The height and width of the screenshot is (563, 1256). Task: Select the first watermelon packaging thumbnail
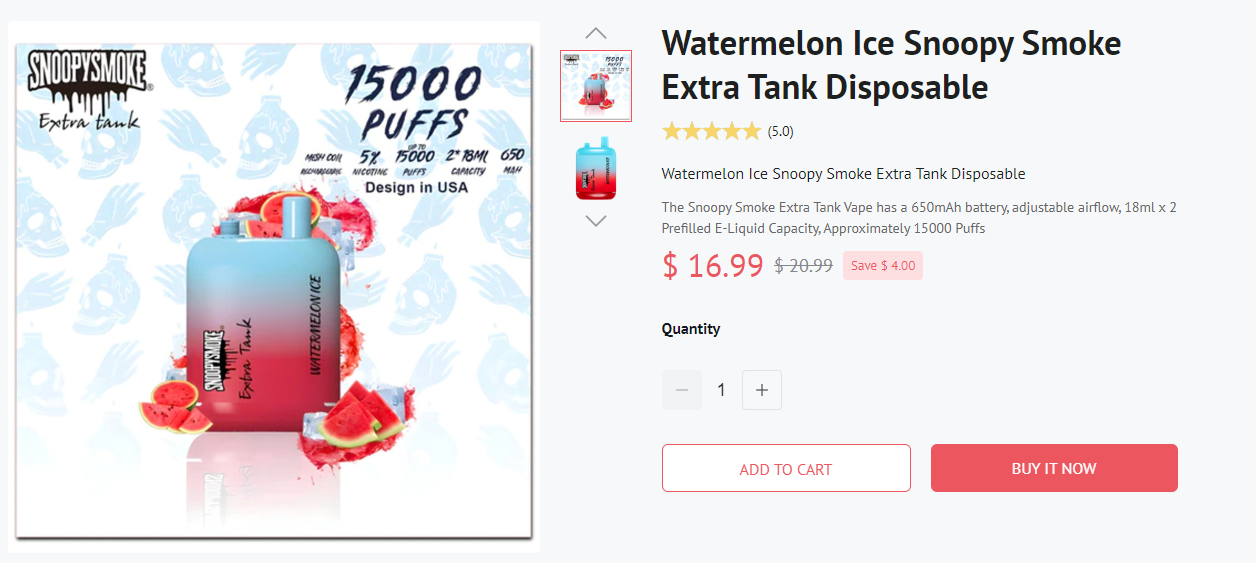(x=596, y=86)
